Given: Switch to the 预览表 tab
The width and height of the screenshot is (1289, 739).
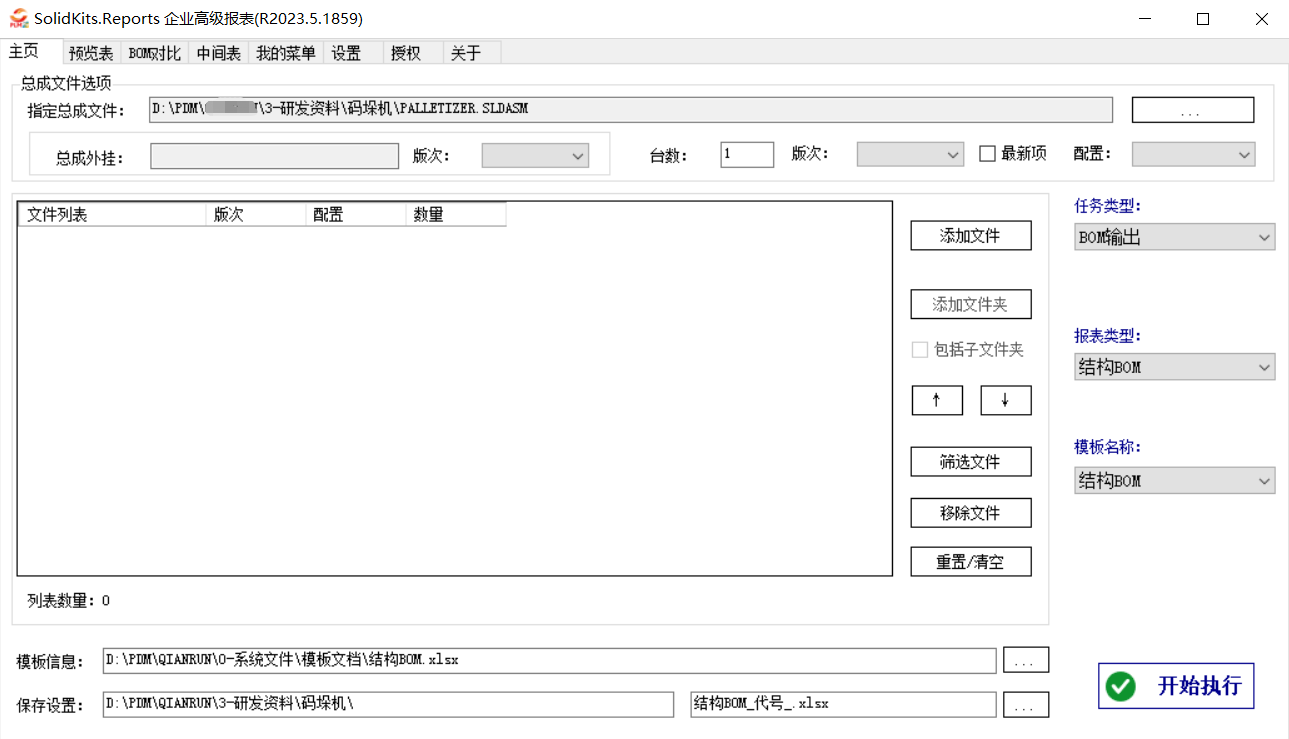Looking at the screenshot, I should [x=91, y=54].
